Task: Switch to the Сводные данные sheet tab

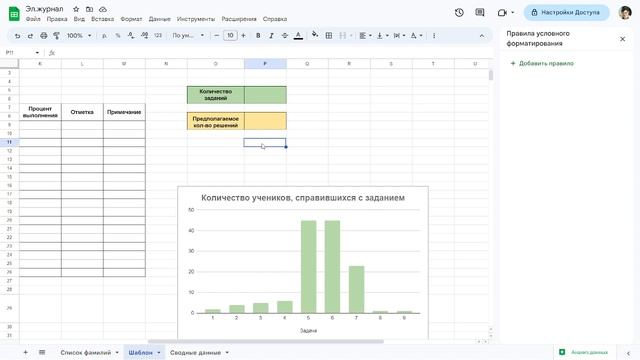Action: pyautogui.click(x=196, y=352)
